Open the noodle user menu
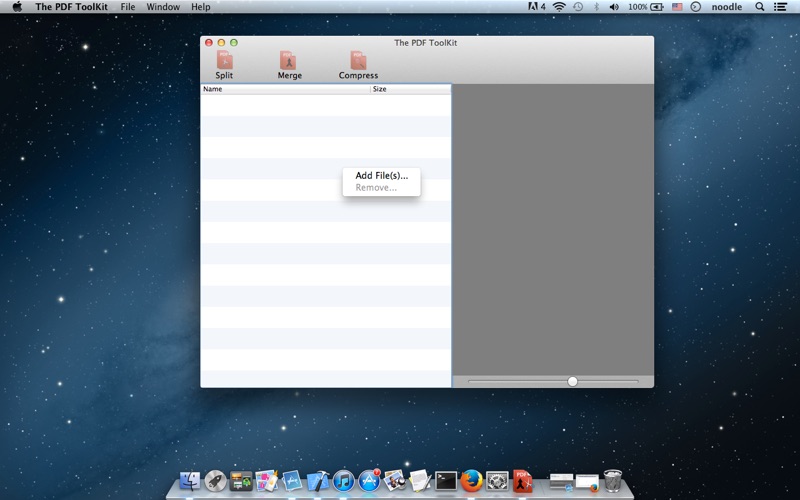The width and height of the screenshot is (800, 500). click(x=727, y=7)
